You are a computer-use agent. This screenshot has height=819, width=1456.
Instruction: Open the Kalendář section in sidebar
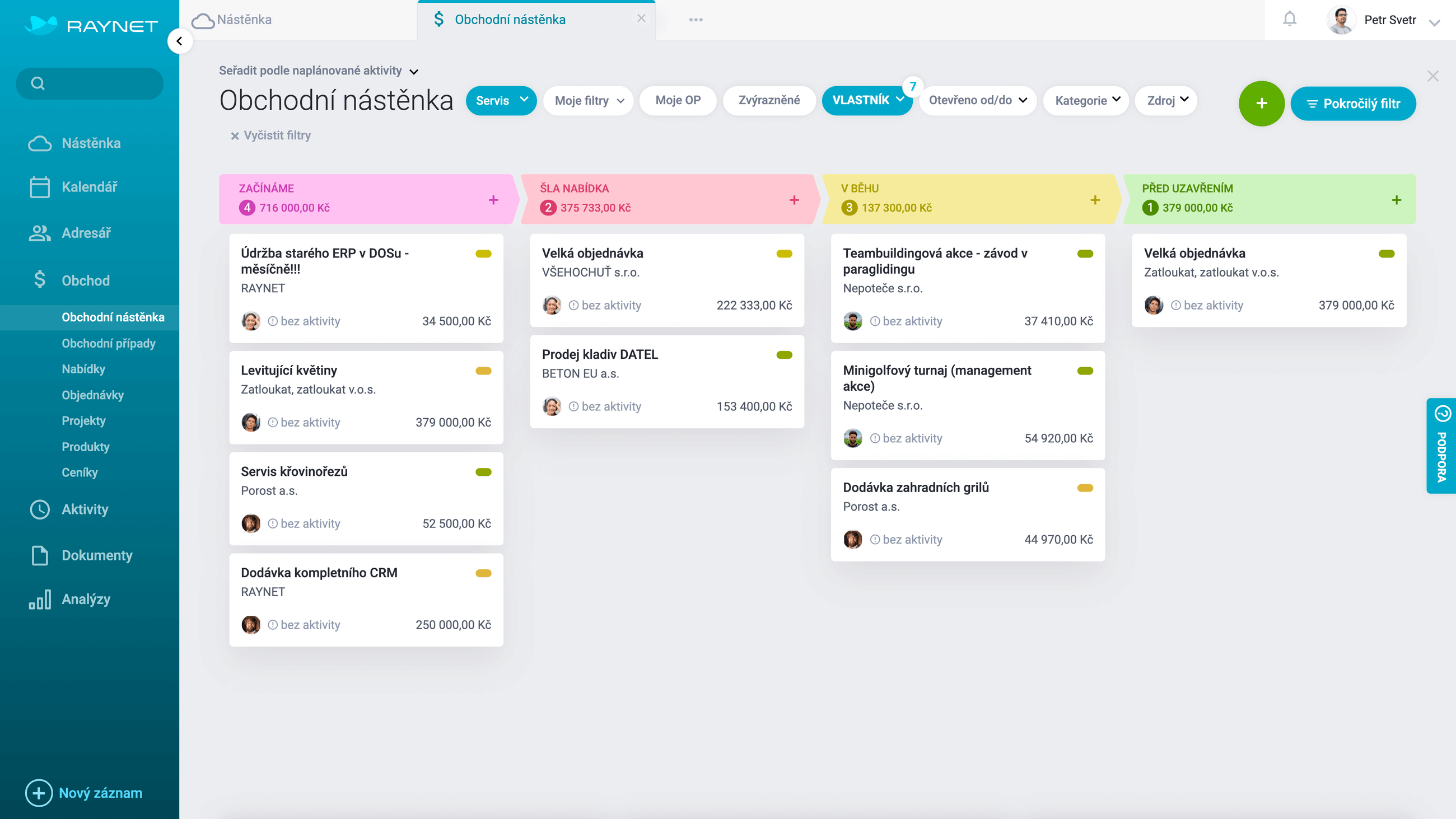coord(89,187)
